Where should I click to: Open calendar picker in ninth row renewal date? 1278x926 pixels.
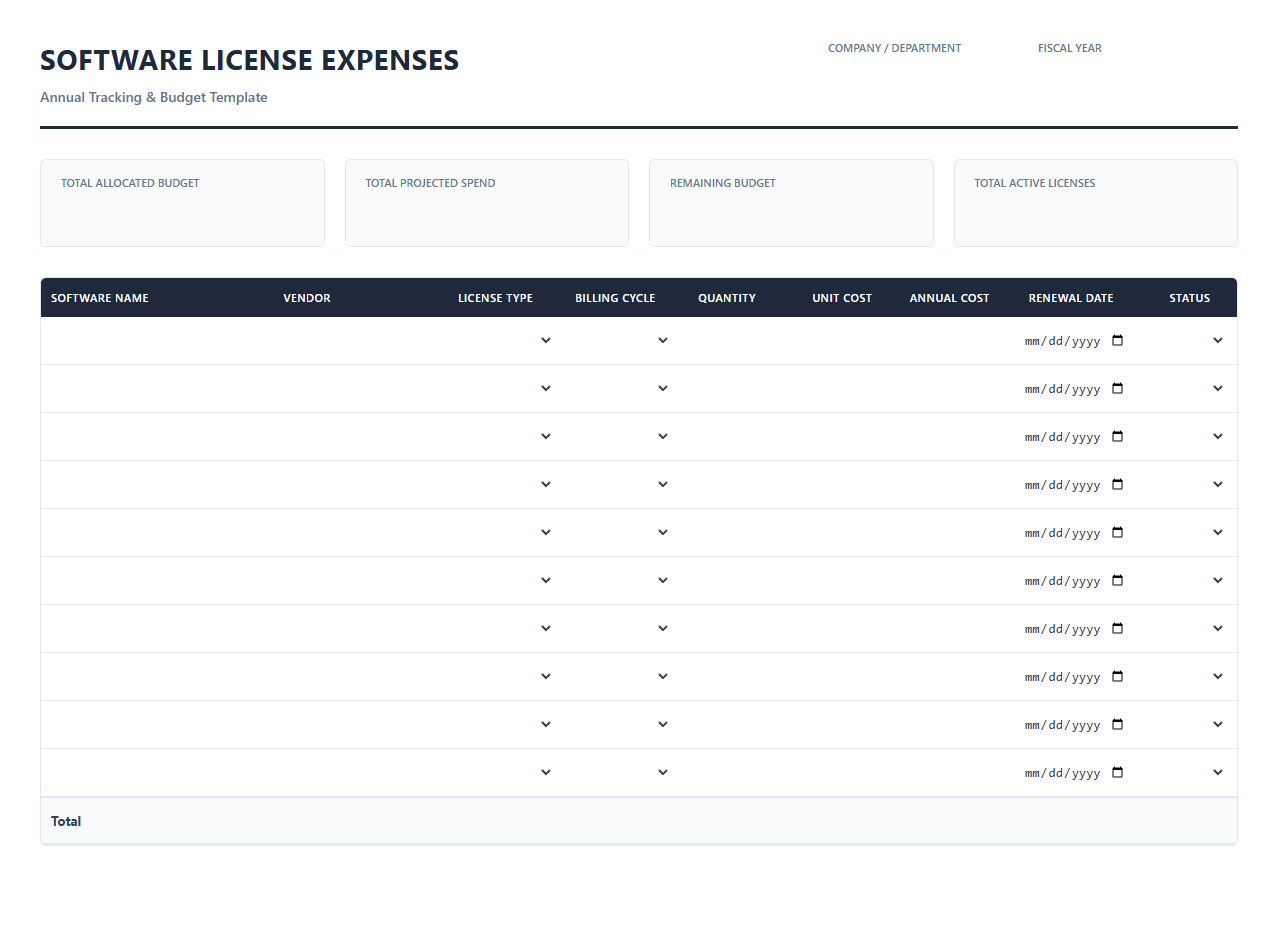click(1117, 724)
